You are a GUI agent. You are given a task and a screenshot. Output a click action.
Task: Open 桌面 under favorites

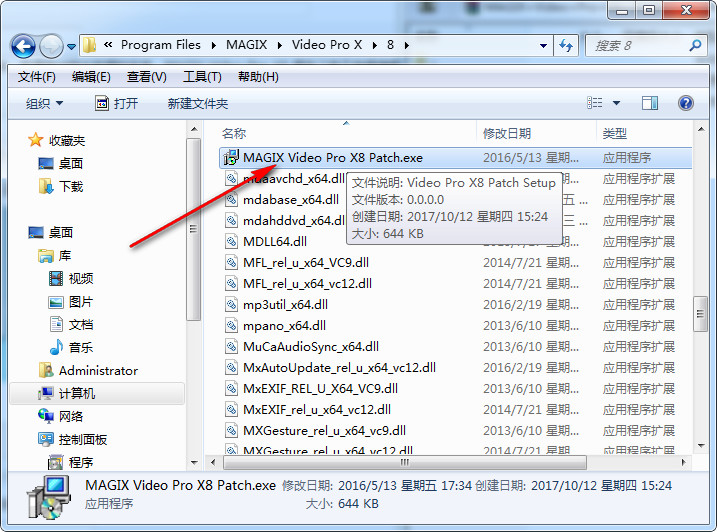pos(70,164)
